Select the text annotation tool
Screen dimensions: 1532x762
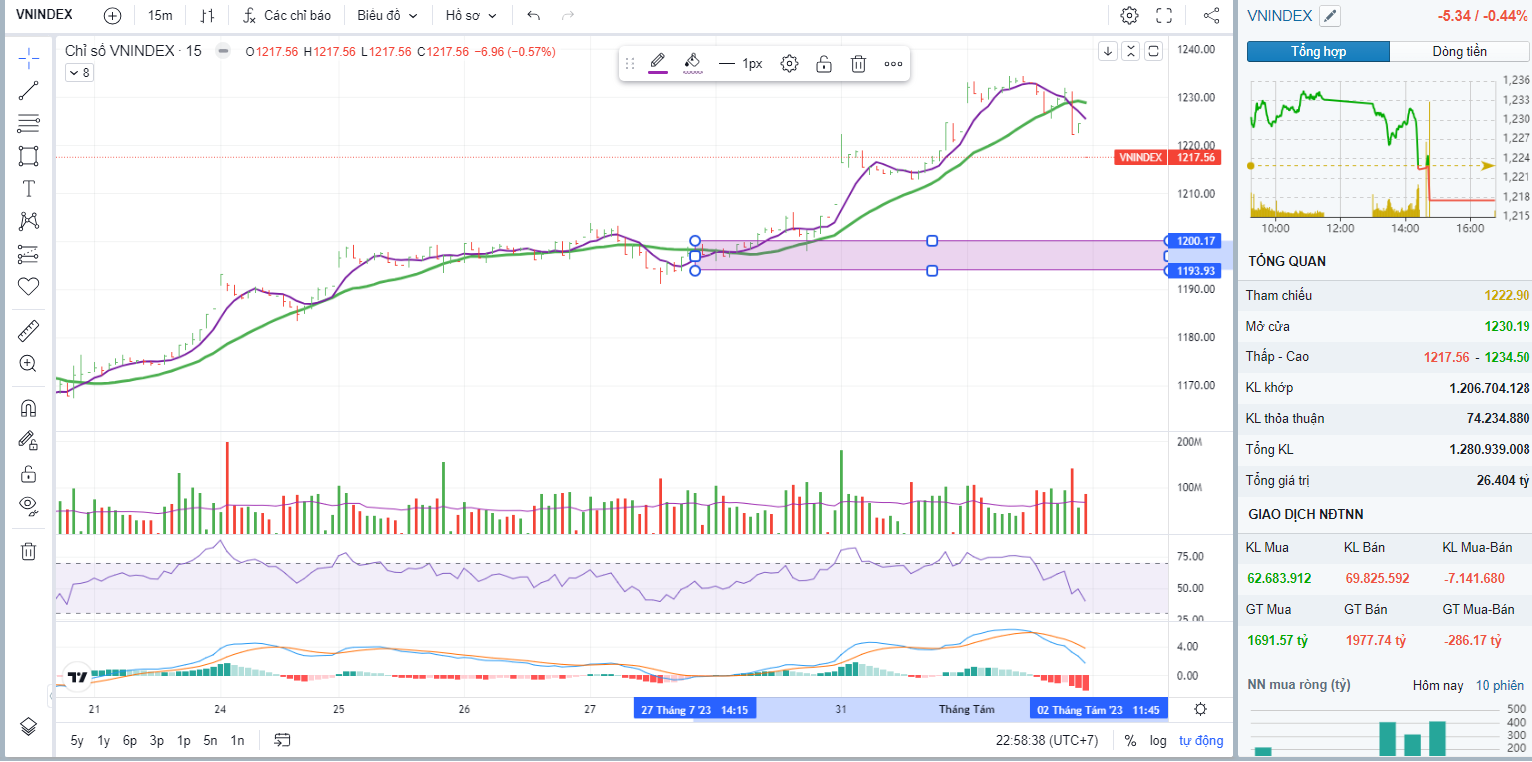pyautogui.click(x=29, y=189)
